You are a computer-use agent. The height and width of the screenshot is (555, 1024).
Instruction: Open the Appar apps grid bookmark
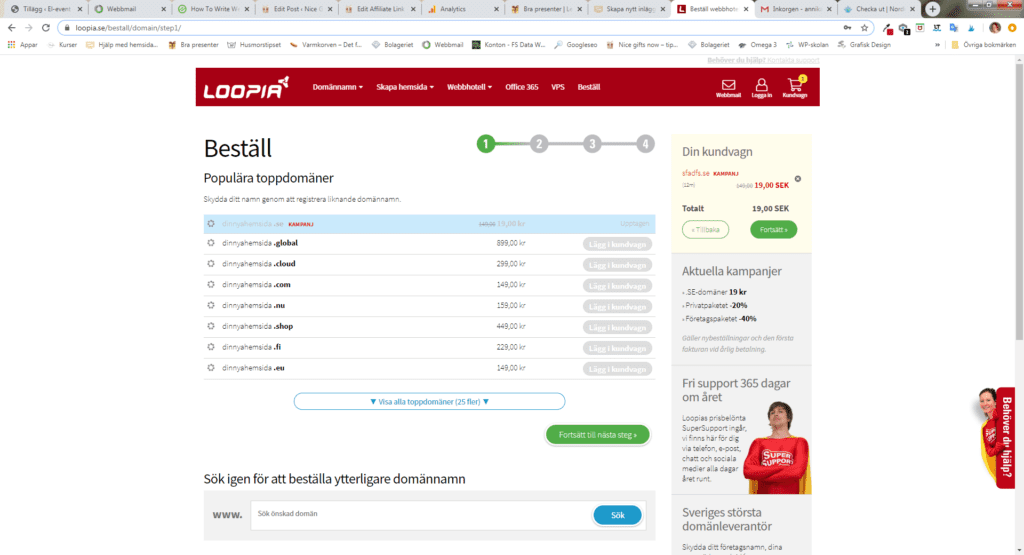pyautogui.click(x=22, y=44)
